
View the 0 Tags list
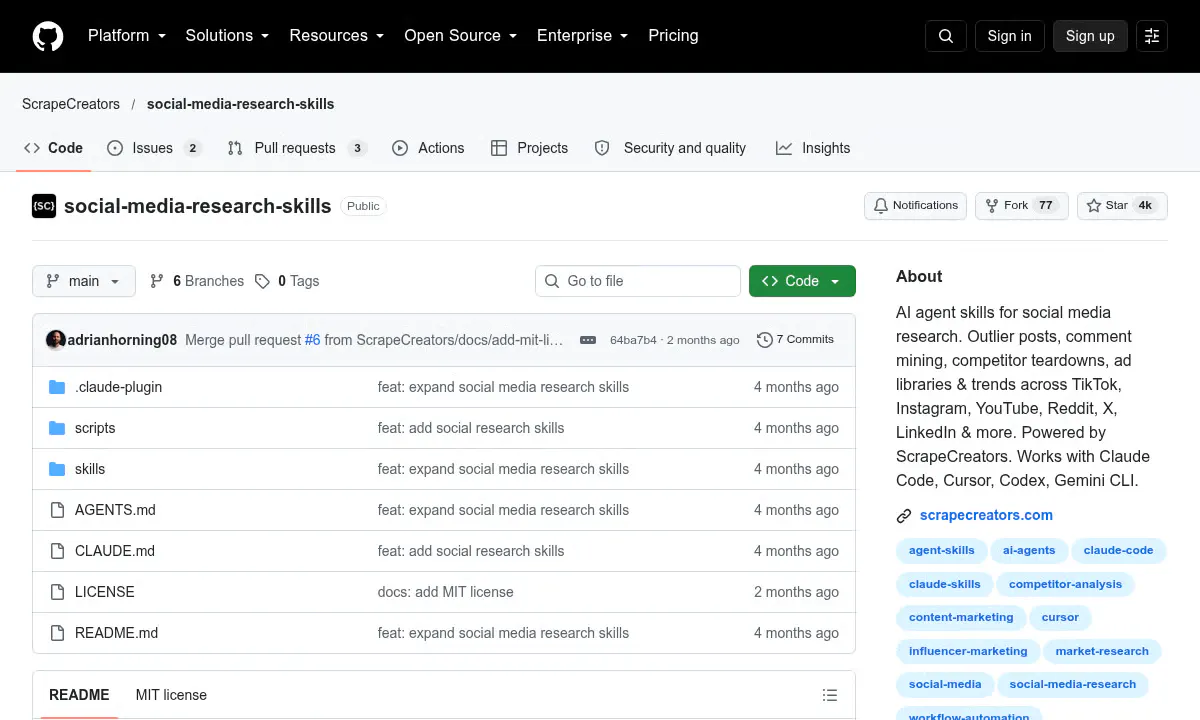point(287,281)
